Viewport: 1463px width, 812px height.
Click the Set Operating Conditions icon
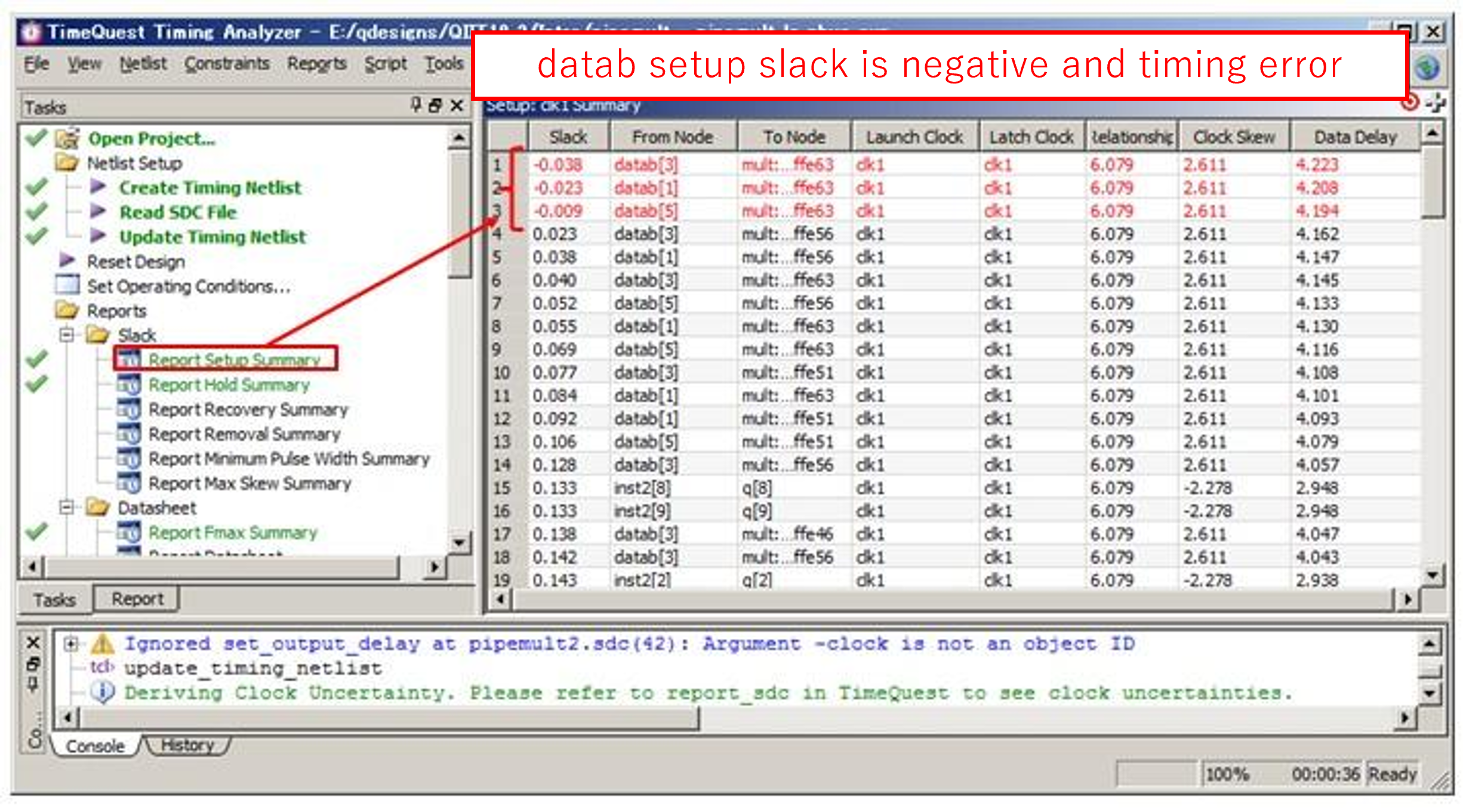pos(67,285)
